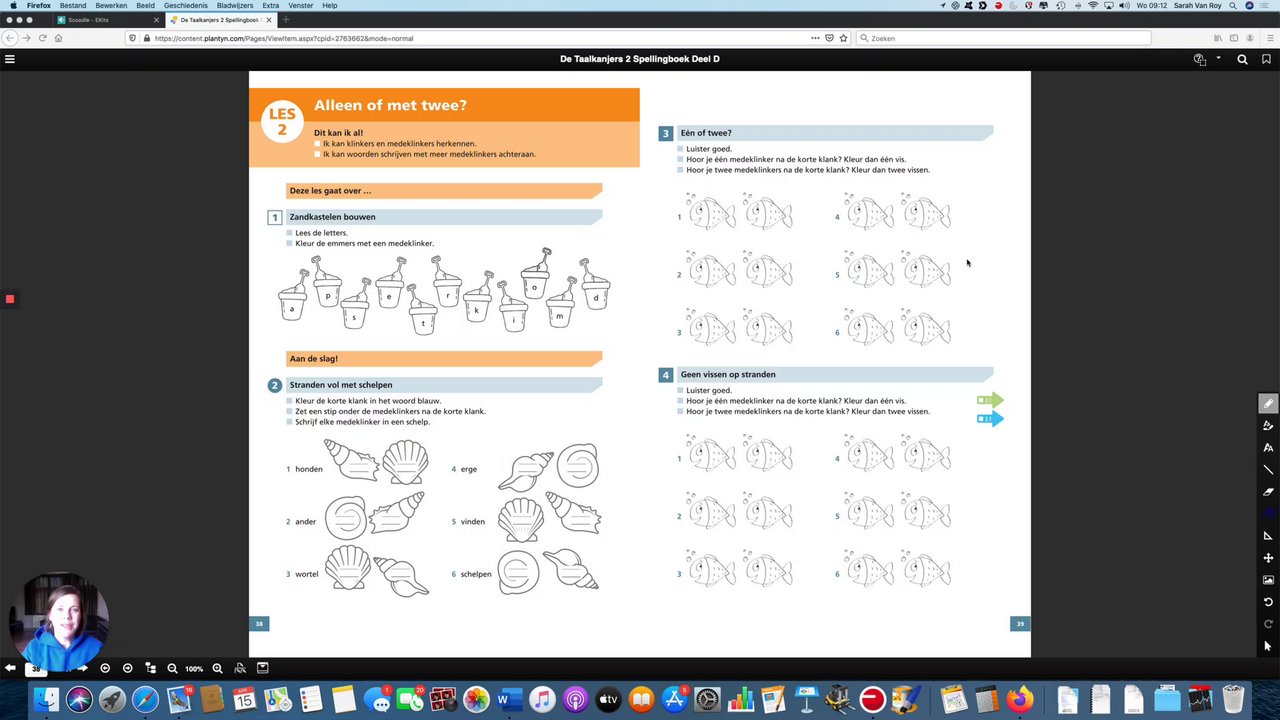Zoom in with the plus magnifier

point(217,668)
